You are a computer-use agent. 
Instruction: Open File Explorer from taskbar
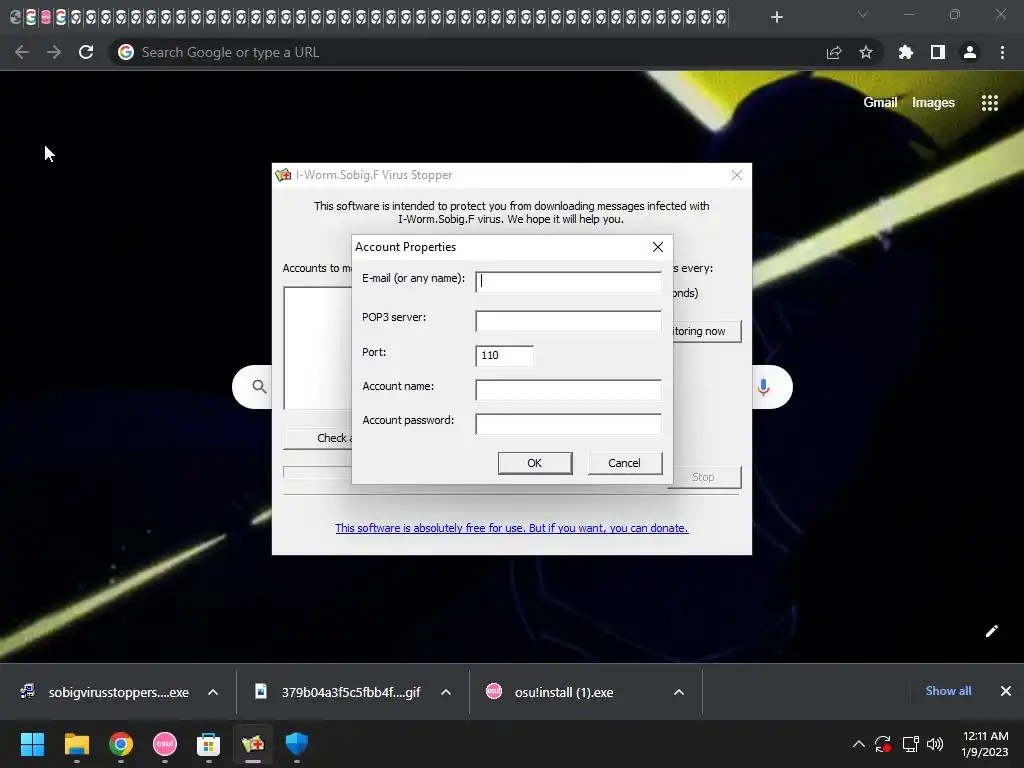click(76, 744)
